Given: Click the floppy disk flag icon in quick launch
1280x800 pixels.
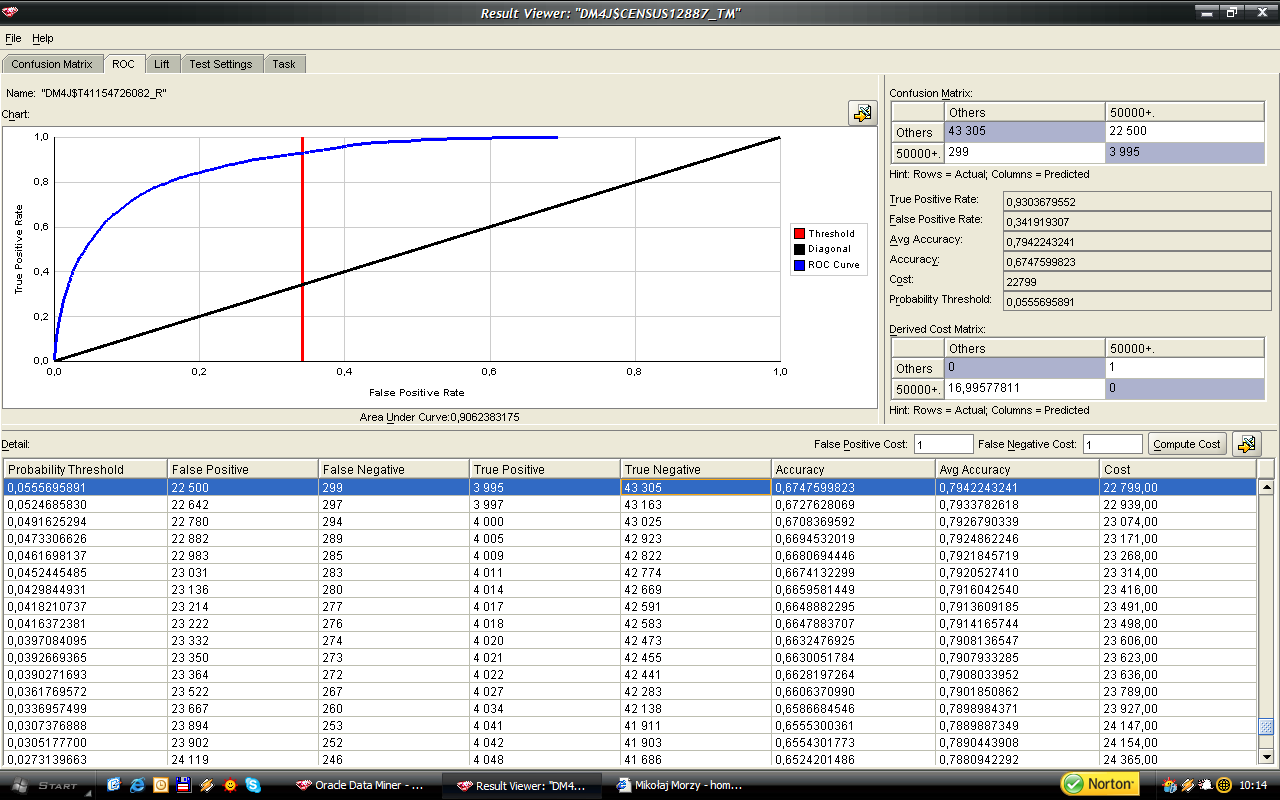Looking at the screenshot, I should click(x=184, y=785).
